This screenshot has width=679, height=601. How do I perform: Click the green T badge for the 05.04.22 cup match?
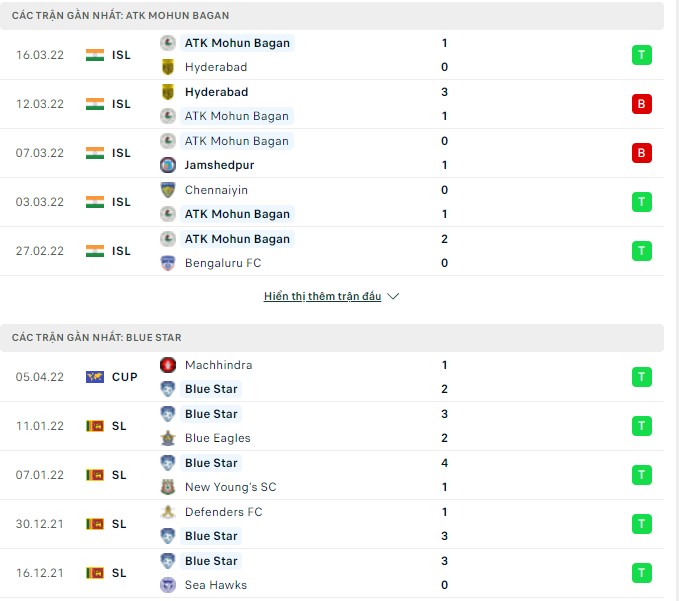click(x=642, y=377)
